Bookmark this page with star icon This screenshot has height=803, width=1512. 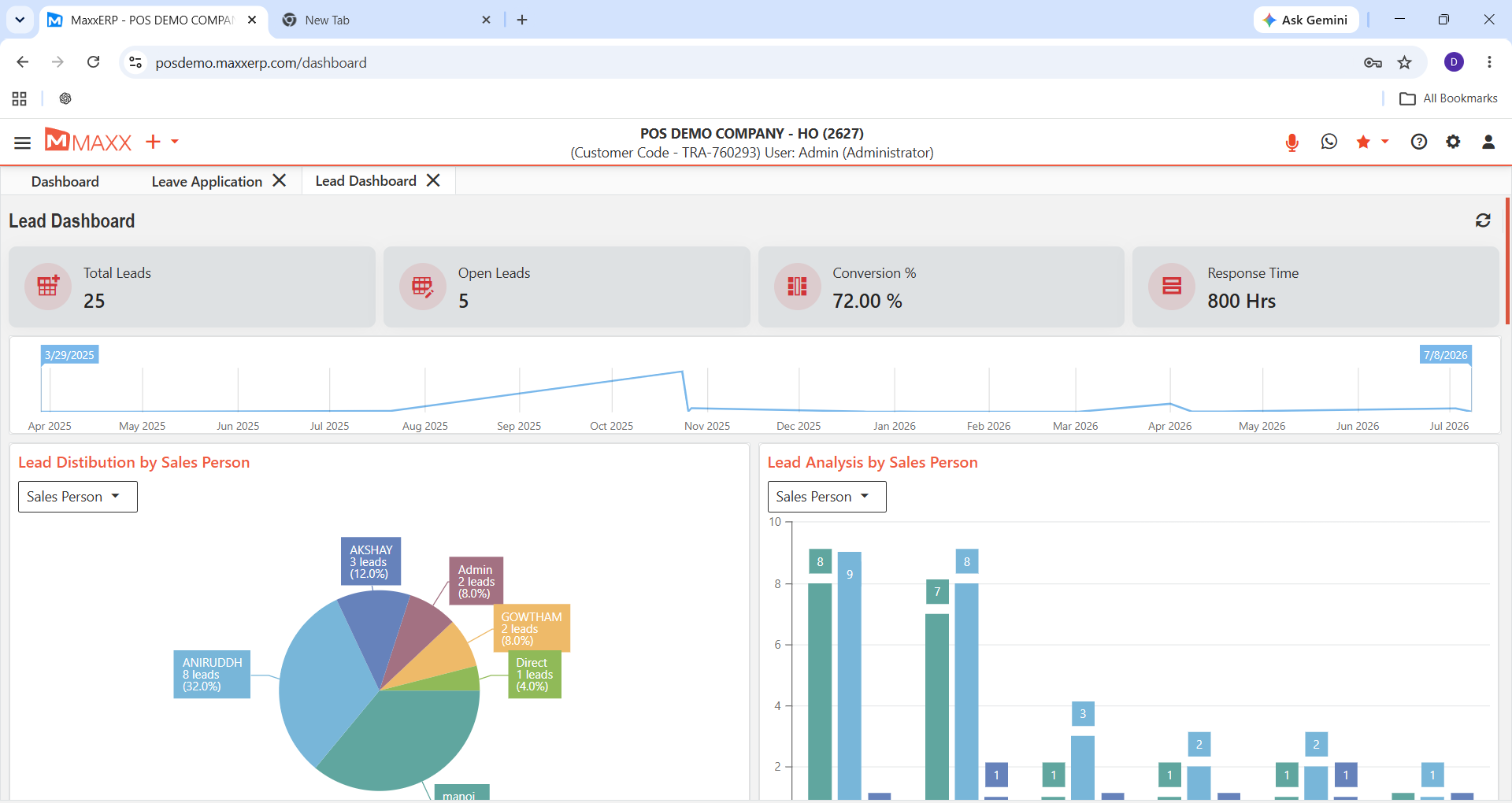point(1405,63)
